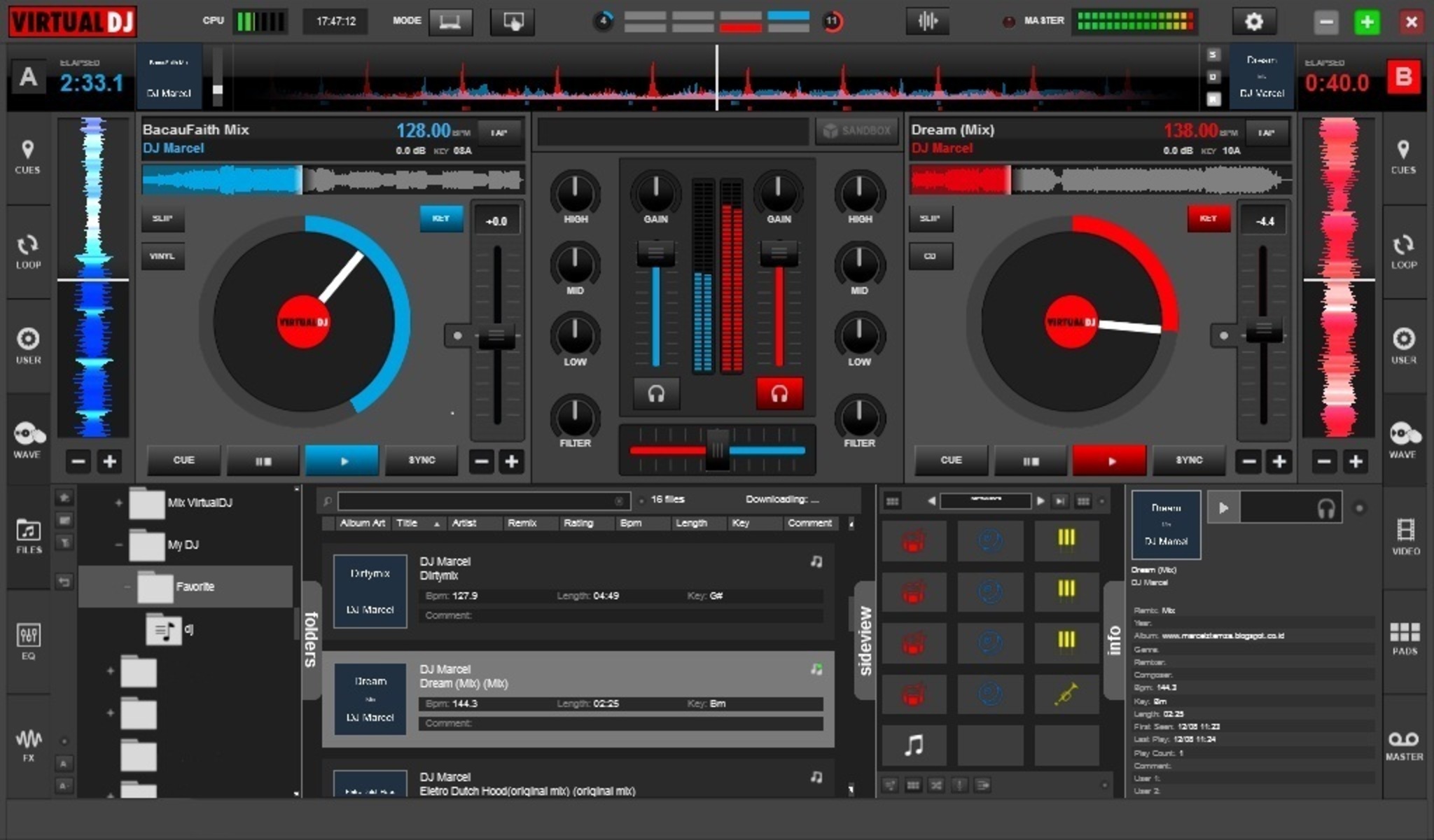Click deck A CUE button
1434x840 pixels.
pyautogui.click(x=183, y=461)
